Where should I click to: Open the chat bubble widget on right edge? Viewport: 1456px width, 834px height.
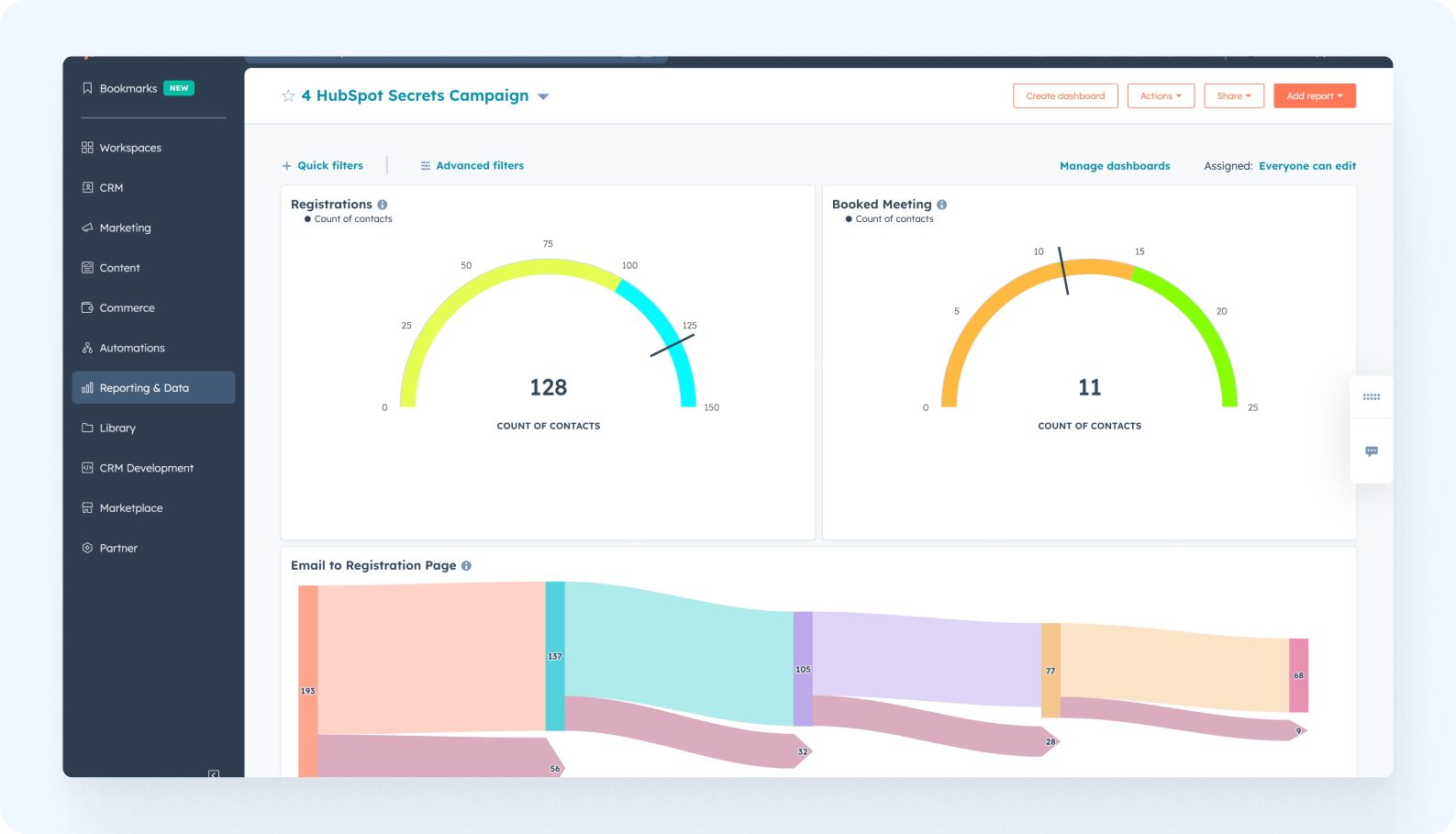[1372, 451]
